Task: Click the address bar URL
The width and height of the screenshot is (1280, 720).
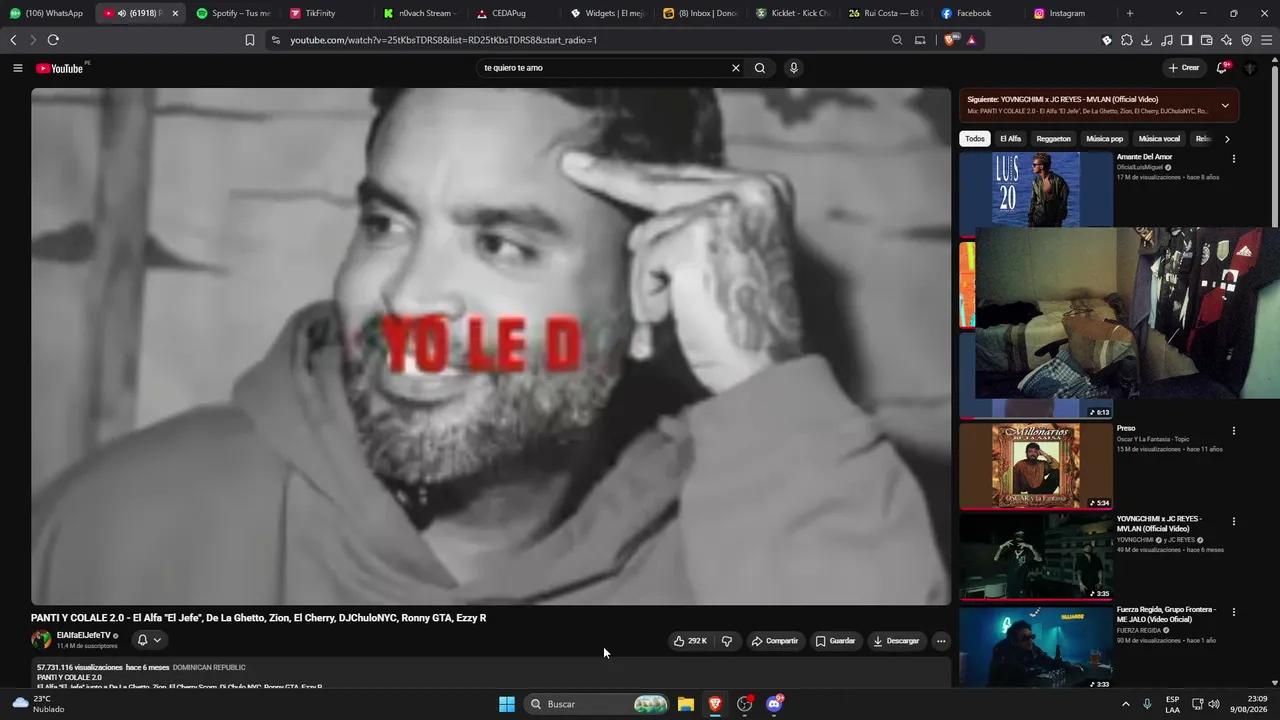Action: 444,40
